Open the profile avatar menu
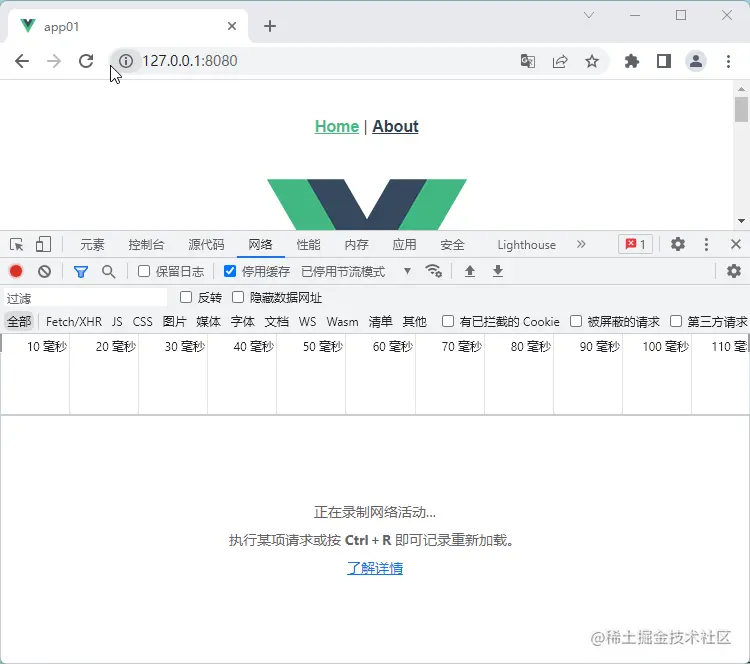Viewport: 750px width, 664px height. pos(696,61)
